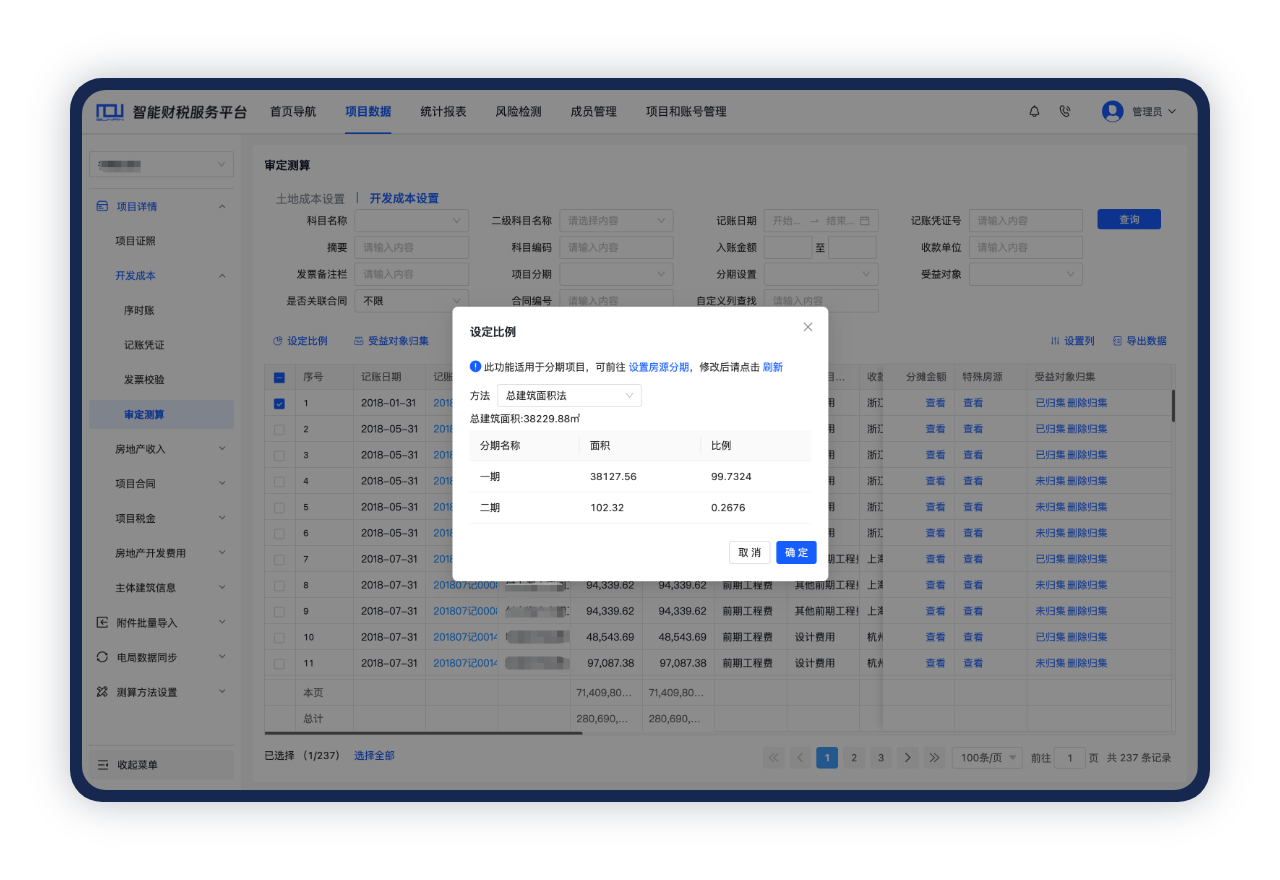1280x880 pixels.
Task: Go to next page arrow
Action: 907,758
